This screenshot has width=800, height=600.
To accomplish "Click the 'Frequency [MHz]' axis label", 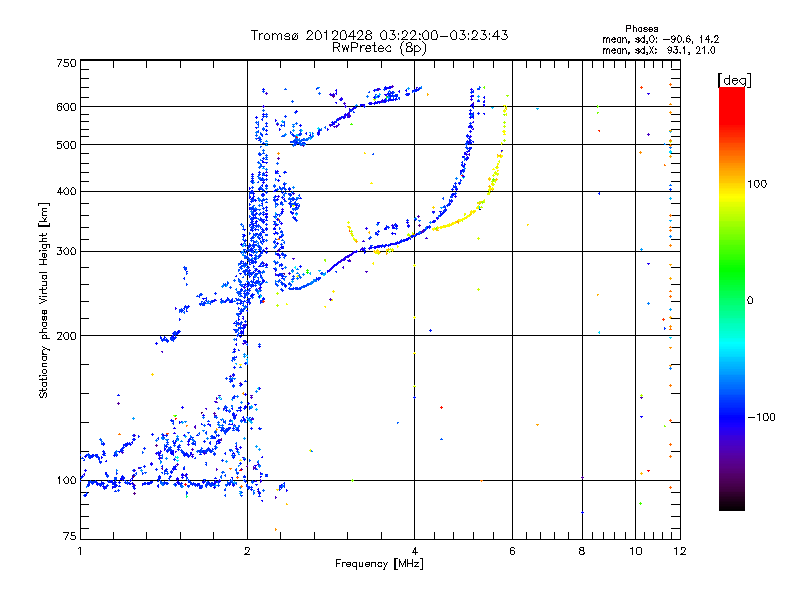I will pos(379,564).
